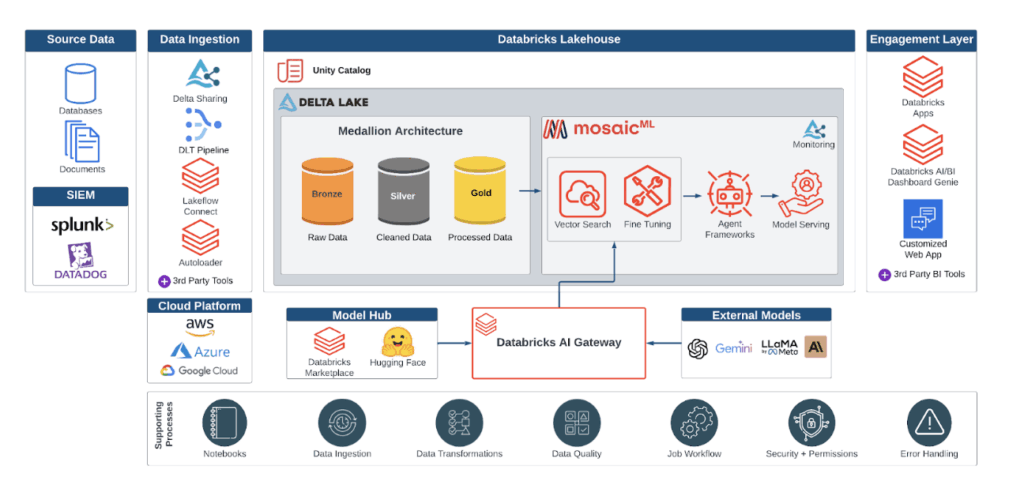Viewport: 1024px width, 496px height.
Task: Click the Engagement Layer header
Action: coord(921,40)
